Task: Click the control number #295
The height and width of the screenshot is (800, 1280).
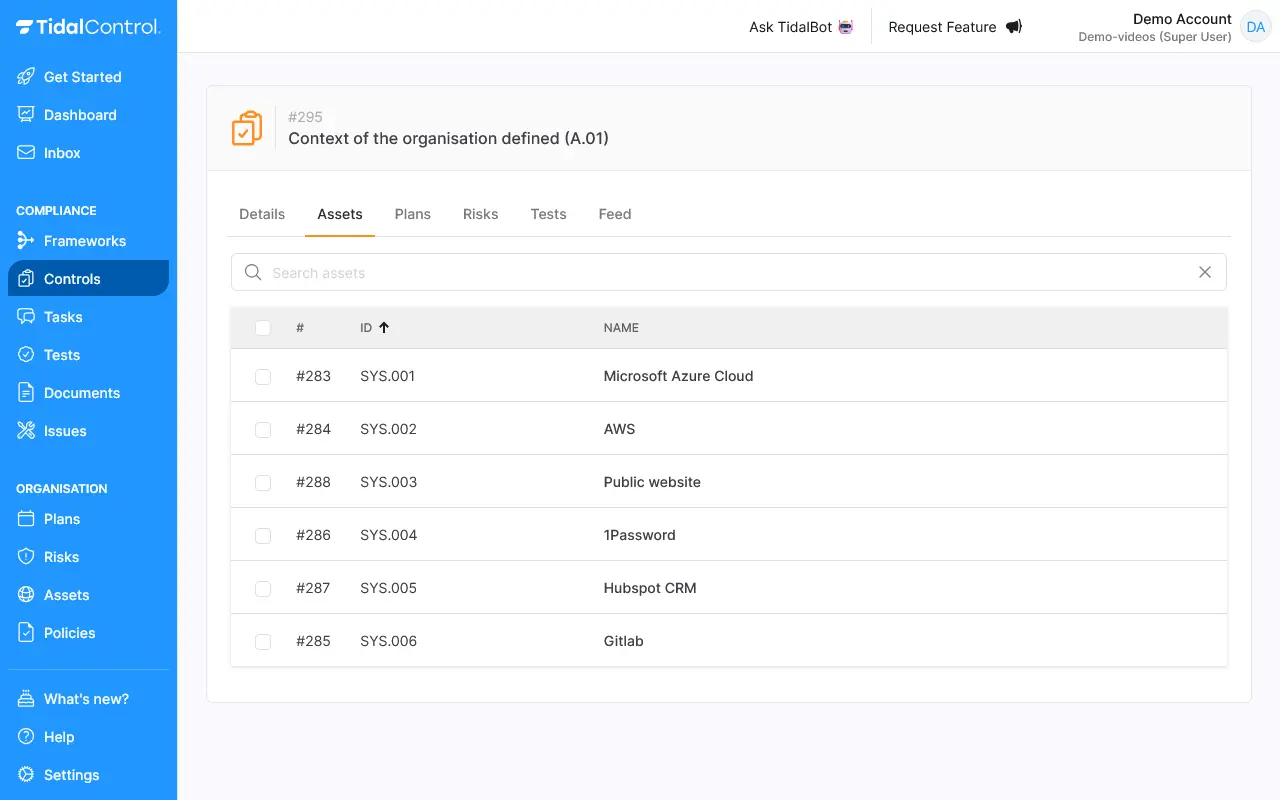Action: pos(305,117)
